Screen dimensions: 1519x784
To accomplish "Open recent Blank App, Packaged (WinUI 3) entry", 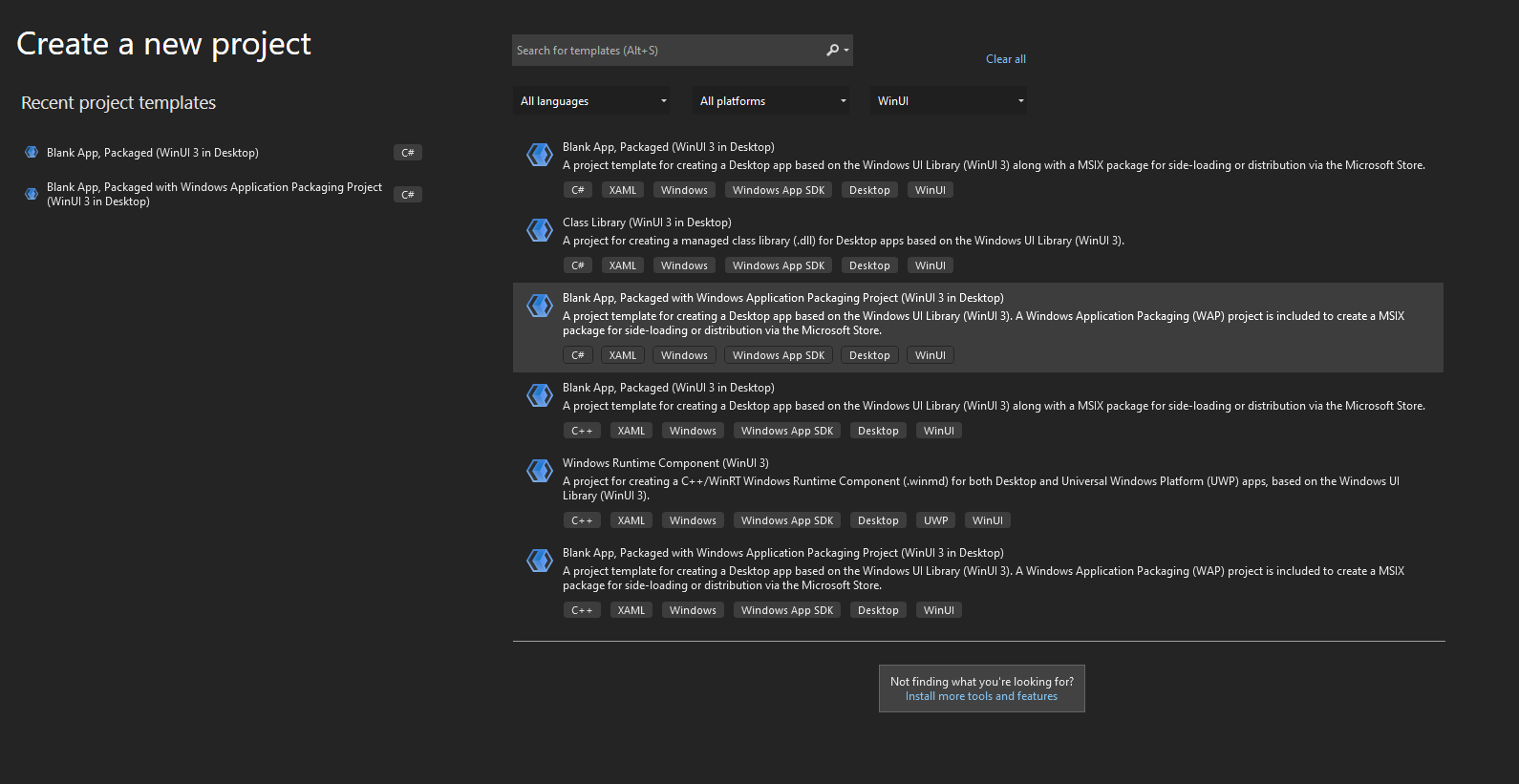I will click(x=153, y=153).
